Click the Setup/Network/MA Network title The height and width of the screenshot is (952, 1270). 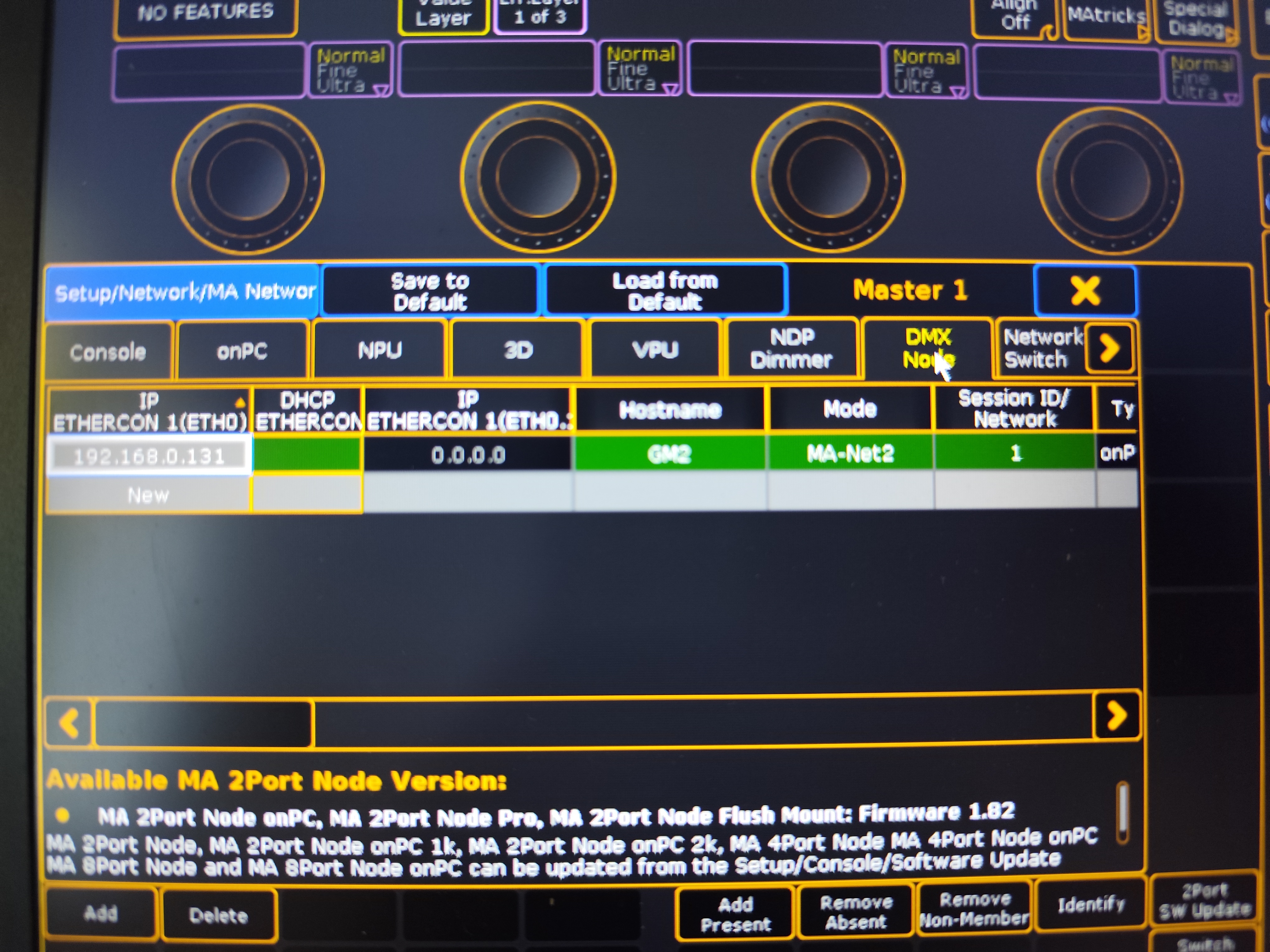click(183, 292)
